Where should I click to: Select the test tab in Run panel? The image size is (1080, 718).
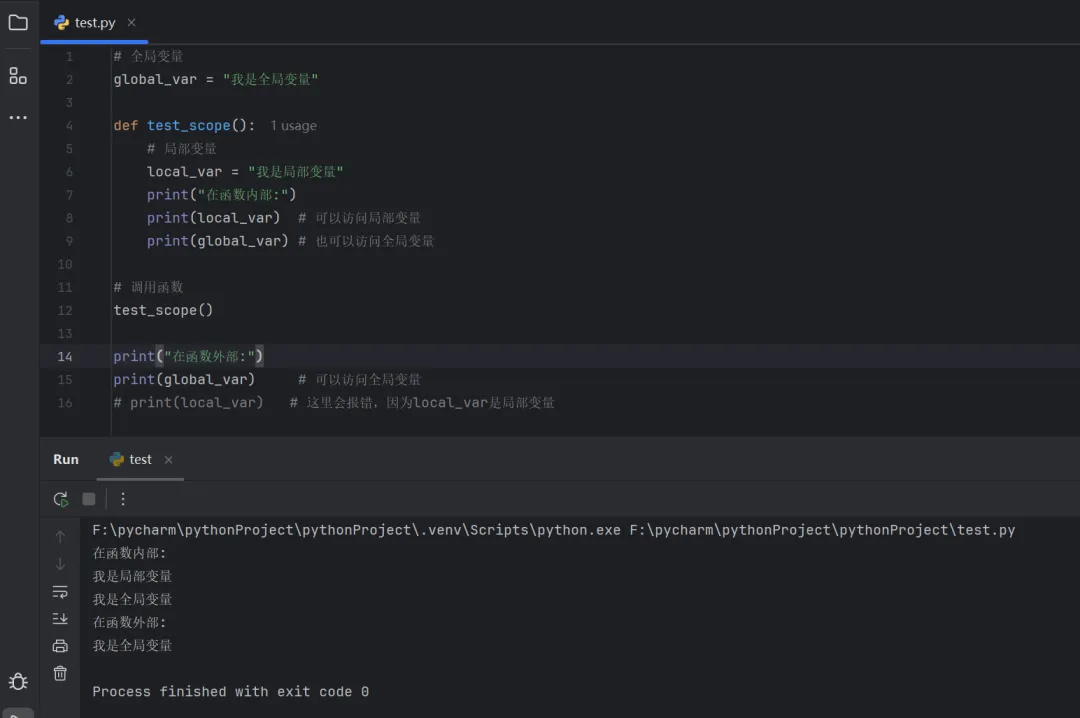[139, 460]
